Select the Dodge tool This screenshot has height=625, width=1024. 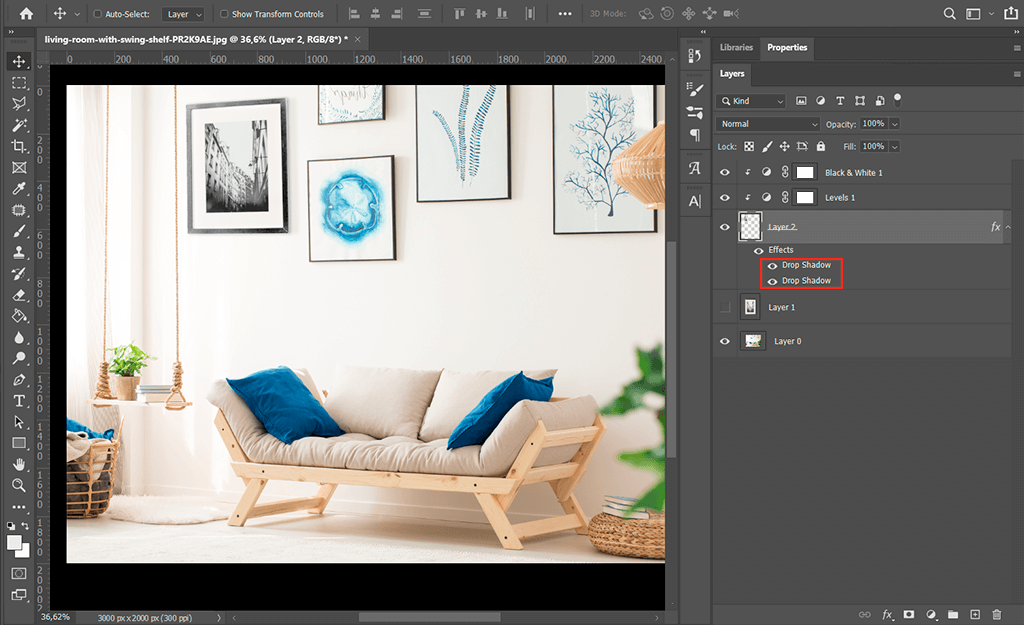19,358
